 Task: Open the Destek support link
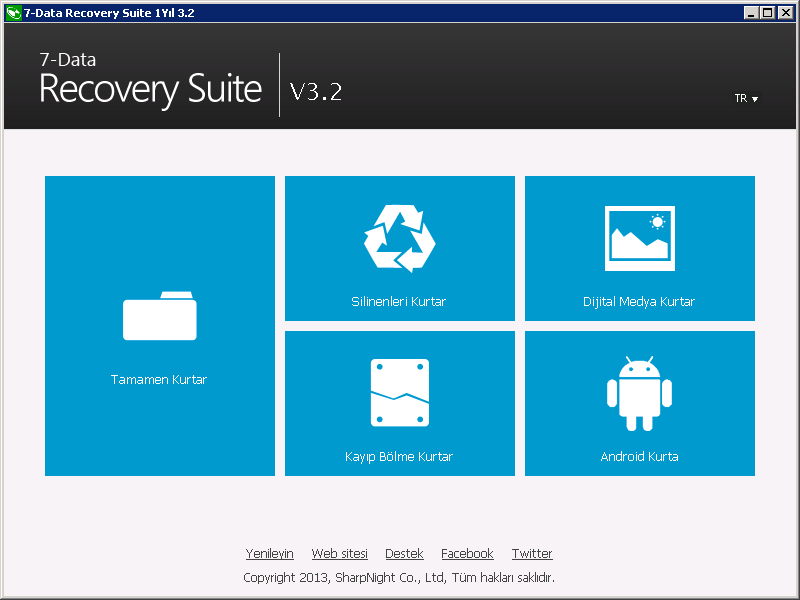404,554
